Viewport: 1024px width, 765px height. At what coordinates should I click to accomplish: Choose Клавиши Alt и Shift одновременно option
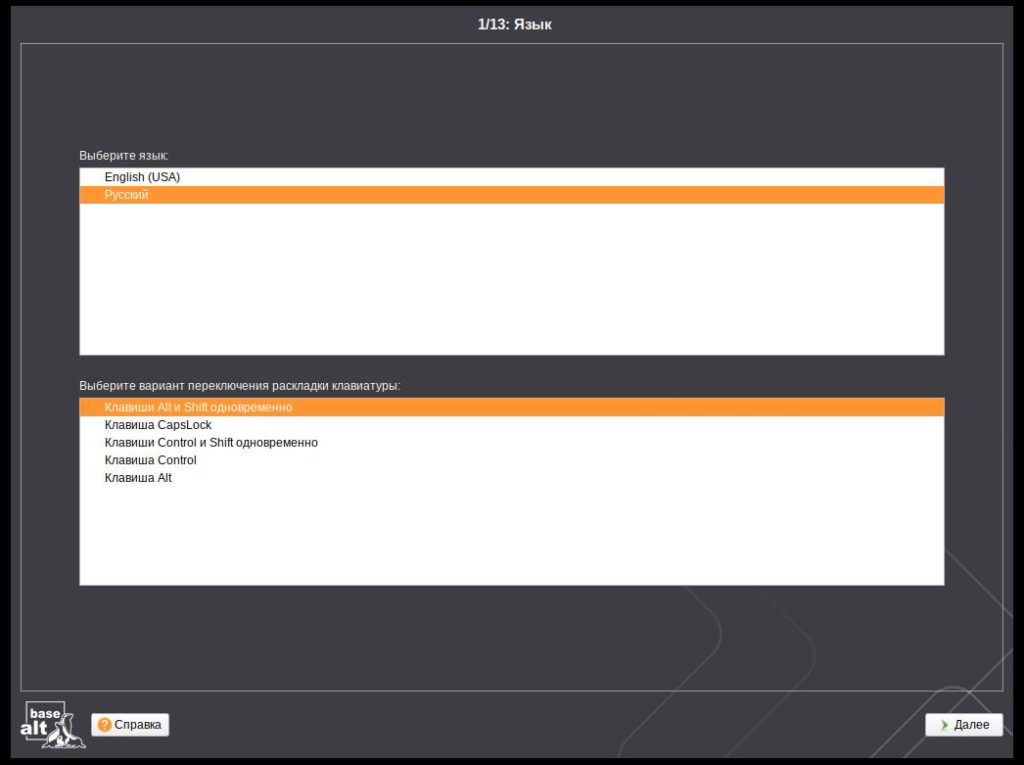[198, 407]
